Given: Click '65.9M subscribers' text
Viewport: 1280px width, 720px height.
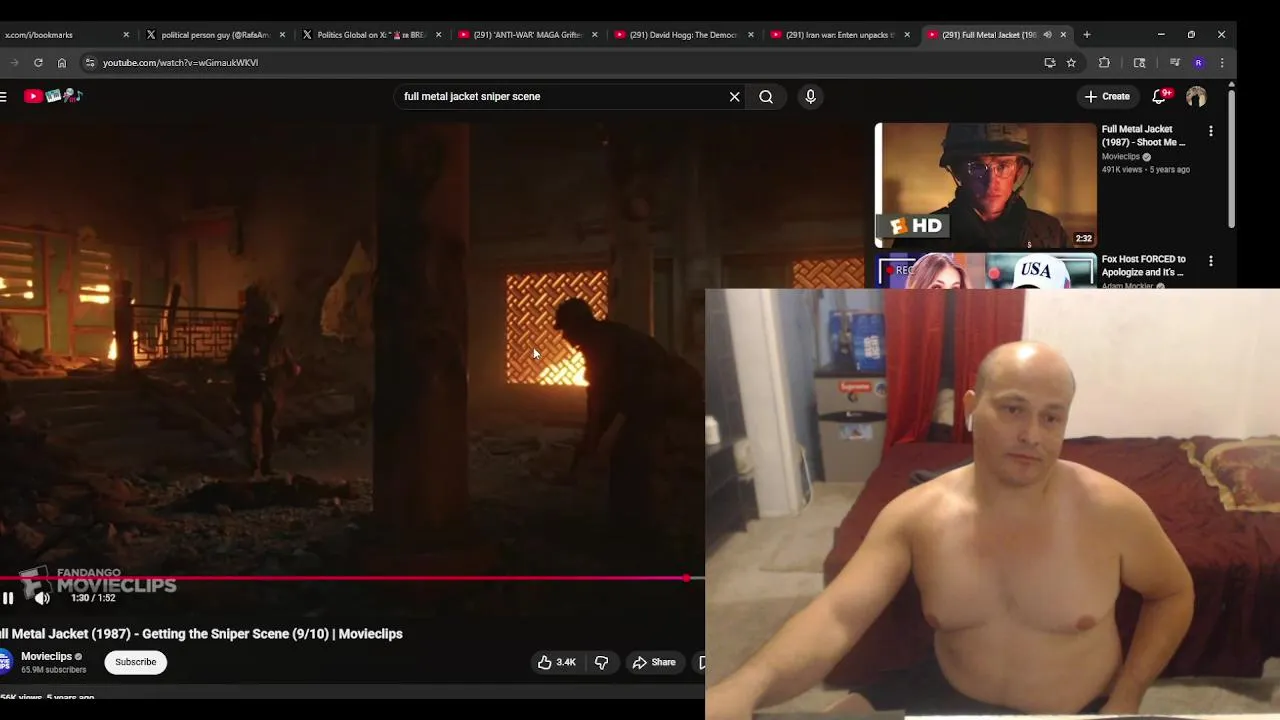Looking at the screenshot, I should coord(53,670).
